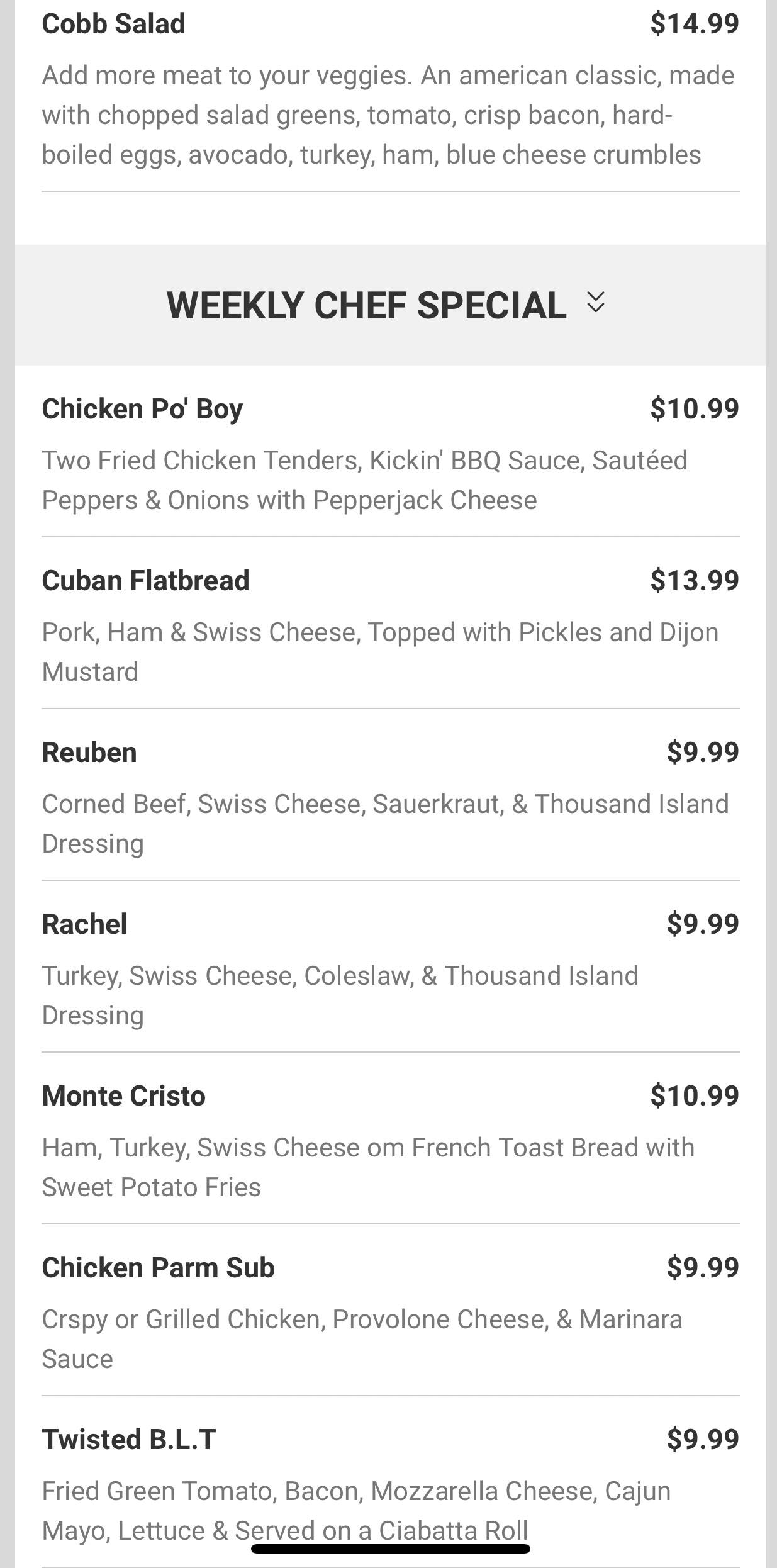This screenshot has height=1568, width=777.
Task: Tap the Weekly Chef Special header
Action: tap(366, 305)
